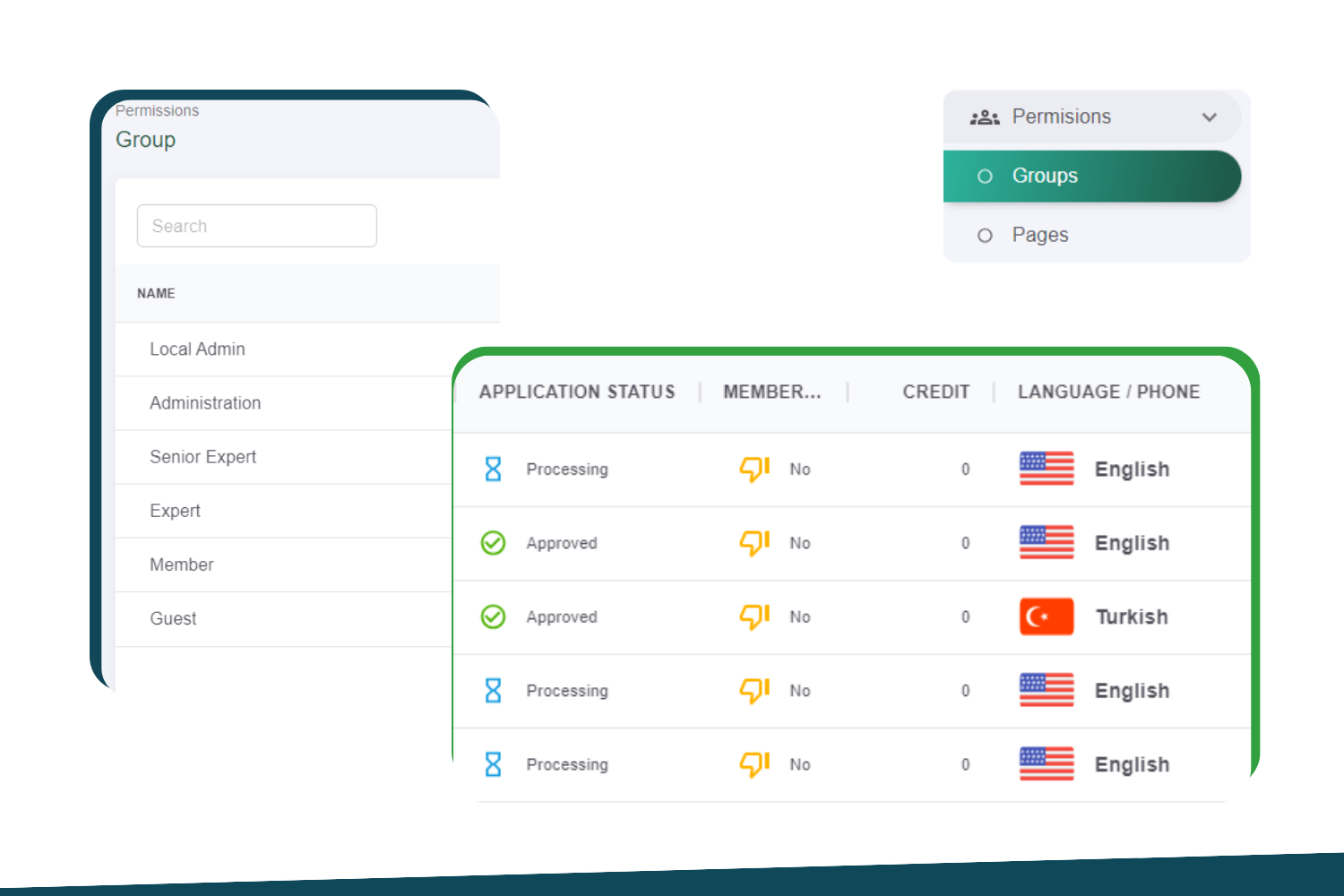The width and height of the screenshot is (1344, 896).
Task: Collapse the Permisions menu with its chevron
Action: [x=1210, y=117]
